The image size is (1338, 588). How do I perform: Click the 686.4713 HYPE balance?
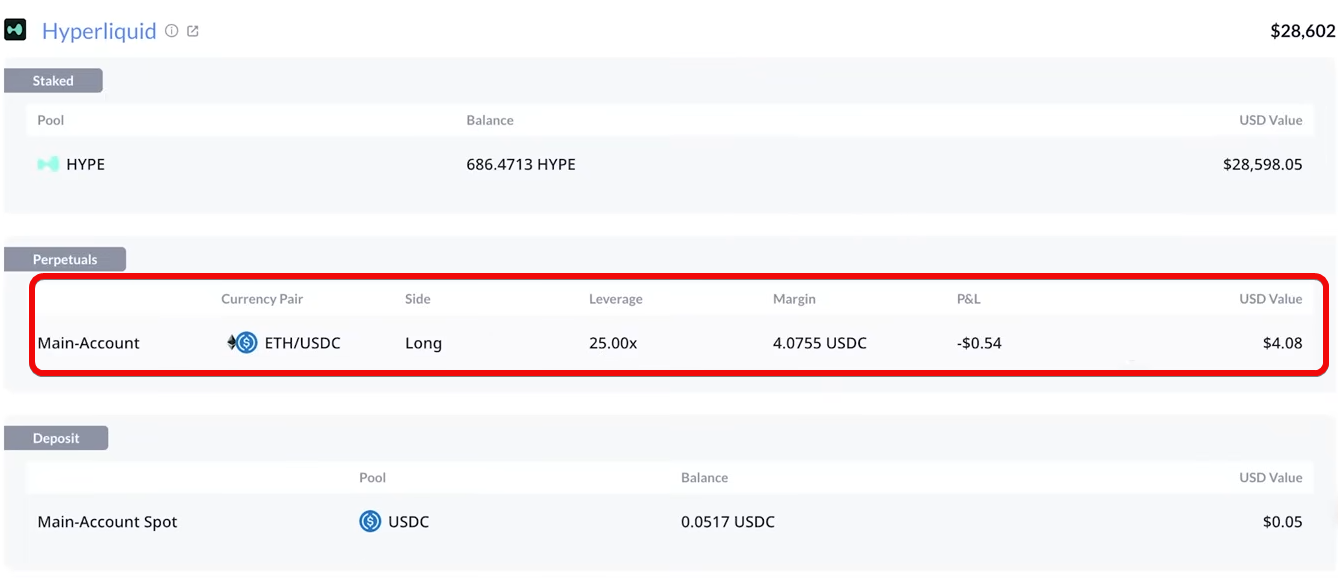520,164
